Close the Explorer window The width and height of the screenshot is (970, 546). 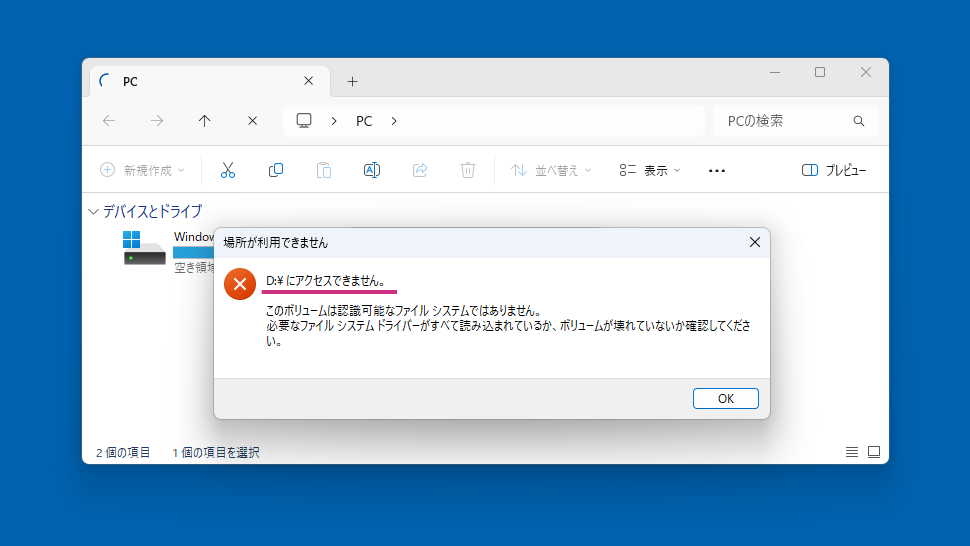(x=865, y=72)
